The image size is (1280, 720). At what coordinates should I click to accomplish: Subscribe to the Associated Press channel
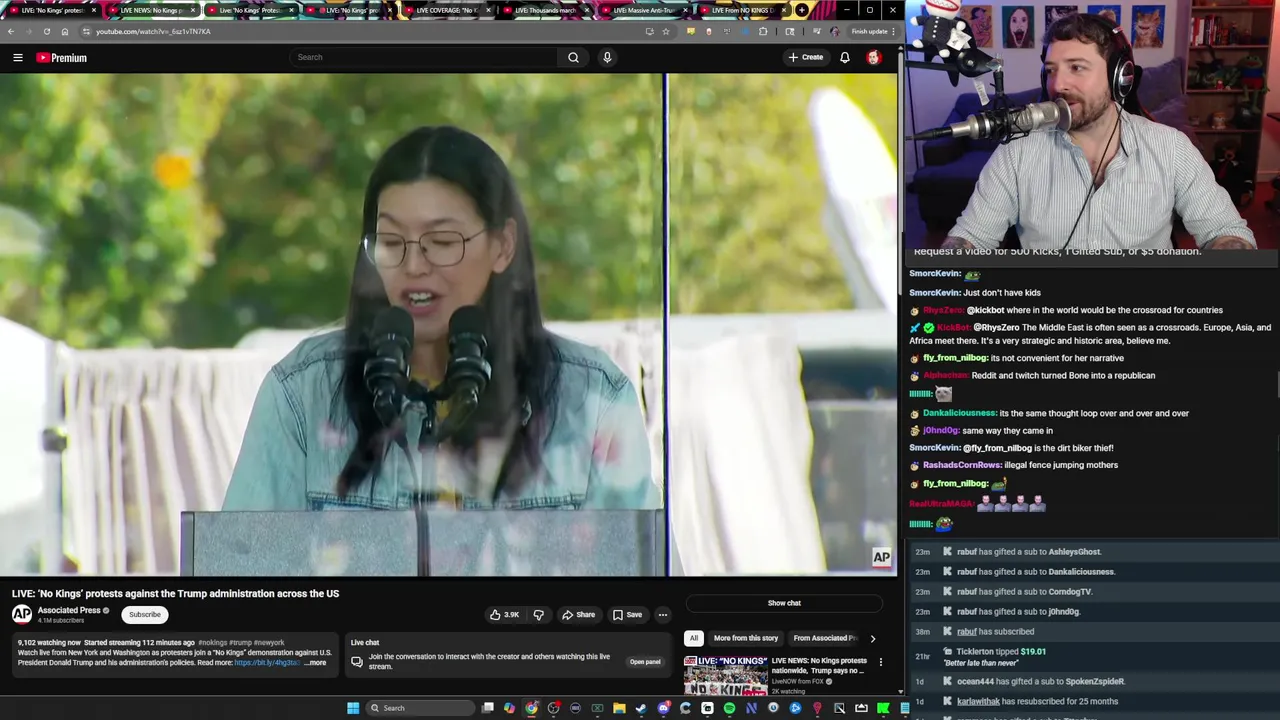(144, 615)
